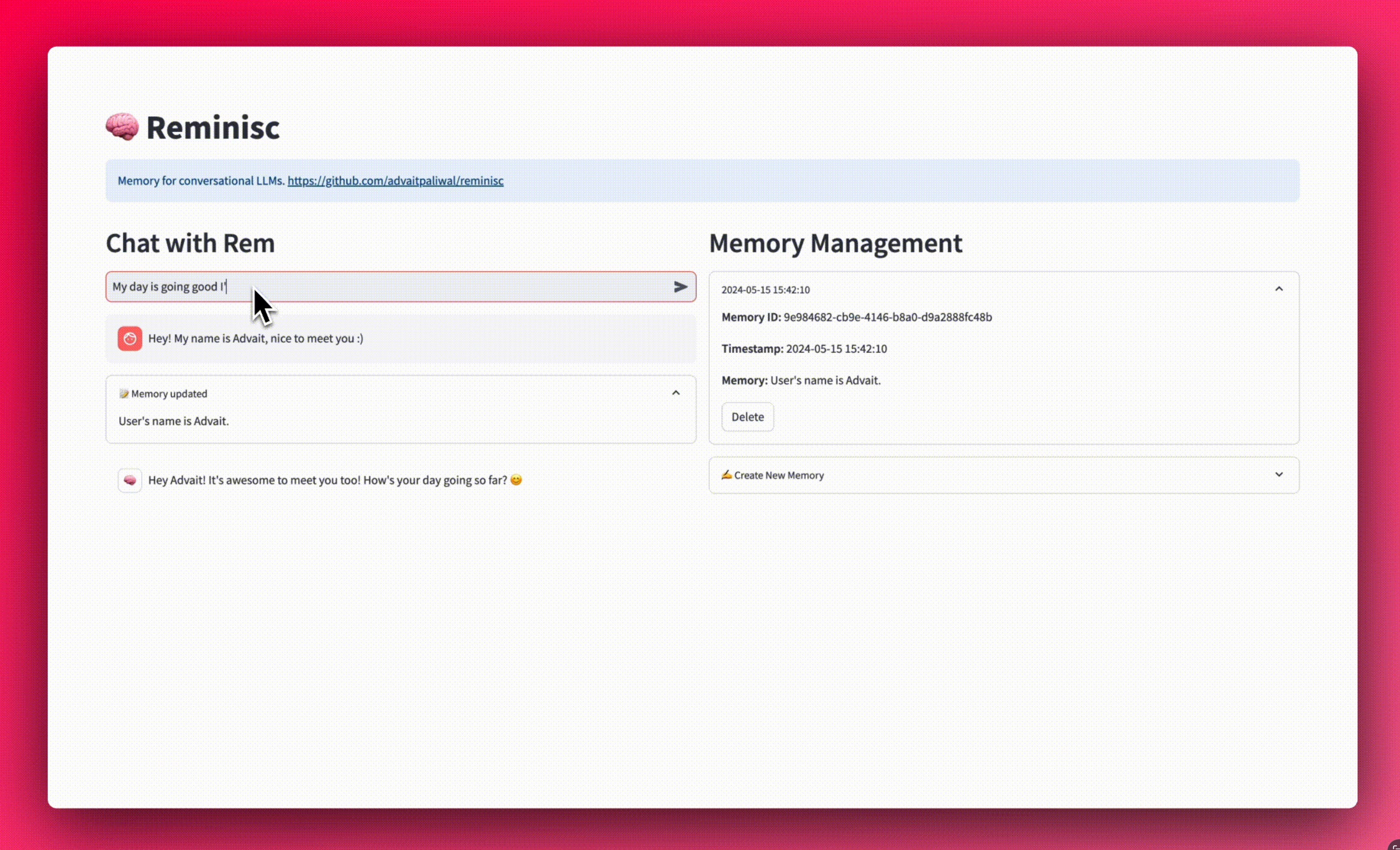Open the github.com/advaitpaliwal/reminisc link
1400x850 pixels.
click(x=395, y=181)
